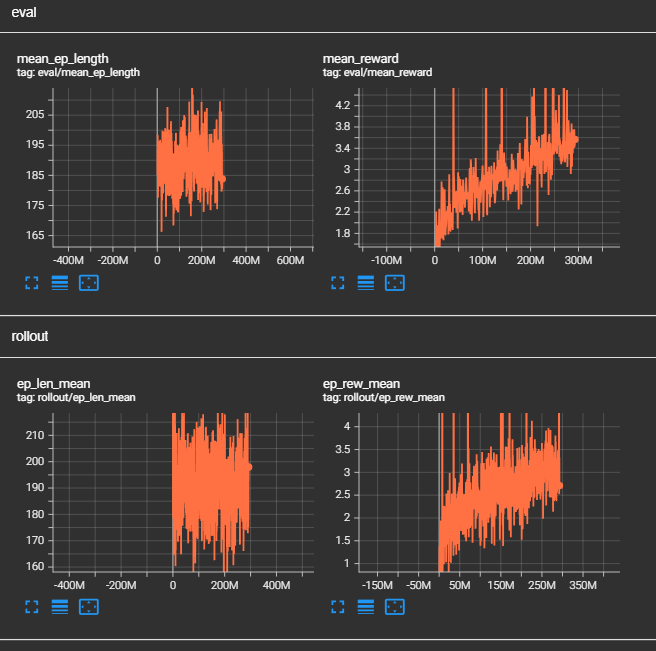This screenshot has height=651, width=656.
Task: Click the eval/mean_ep_length tag label
Action: (x=78, y=73)
